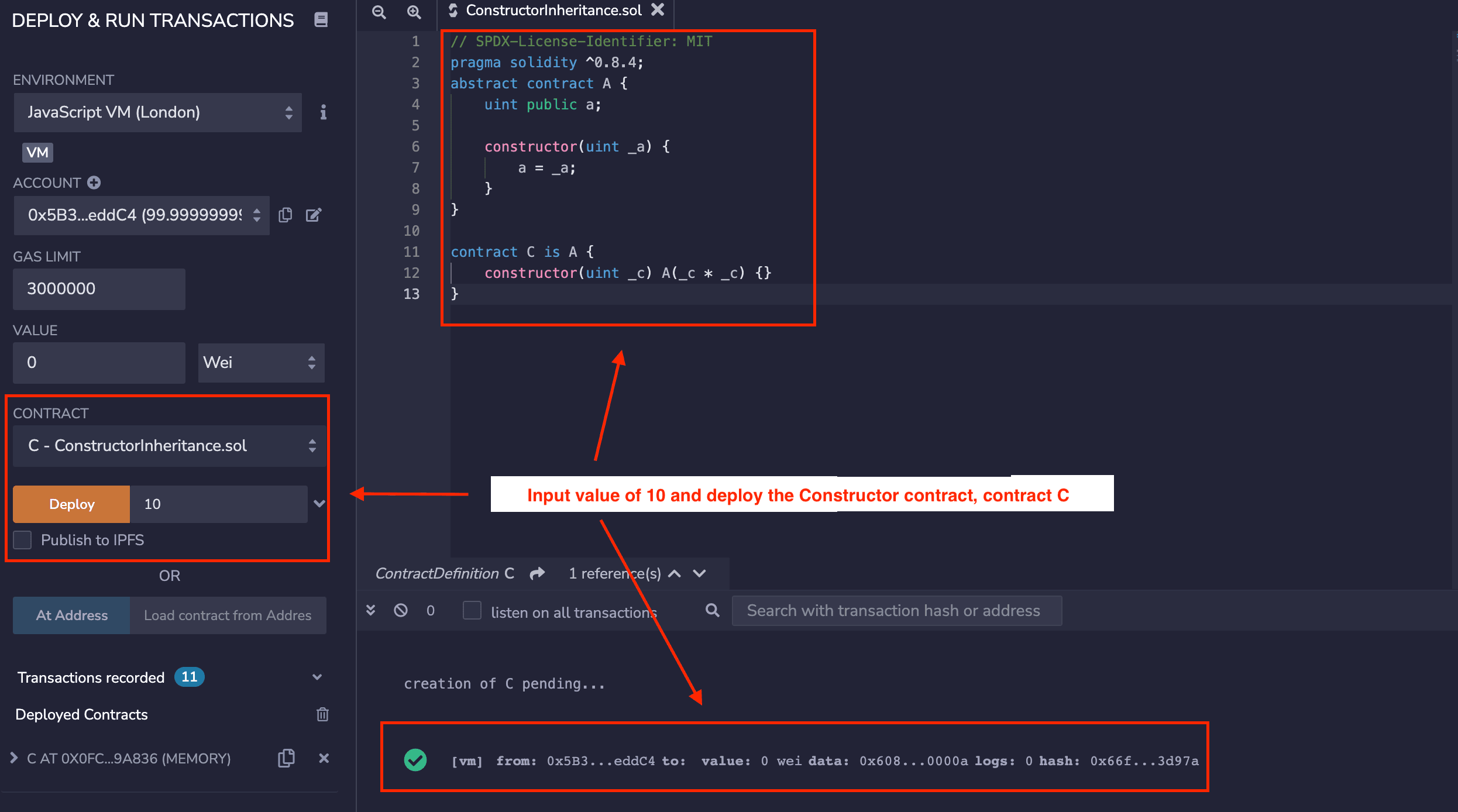Open the Wei unit dropdown

point(261,363)
